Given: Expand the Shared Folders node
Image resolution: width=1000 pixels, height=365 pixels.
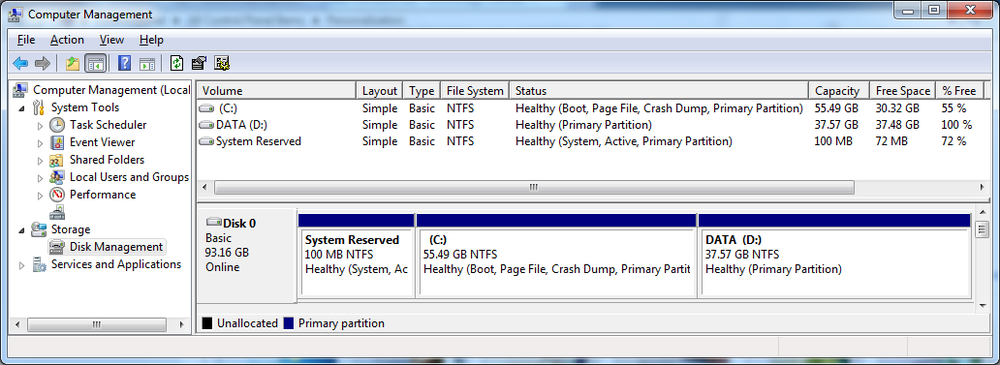Looking at the screenshot, I should click(41, 160).
